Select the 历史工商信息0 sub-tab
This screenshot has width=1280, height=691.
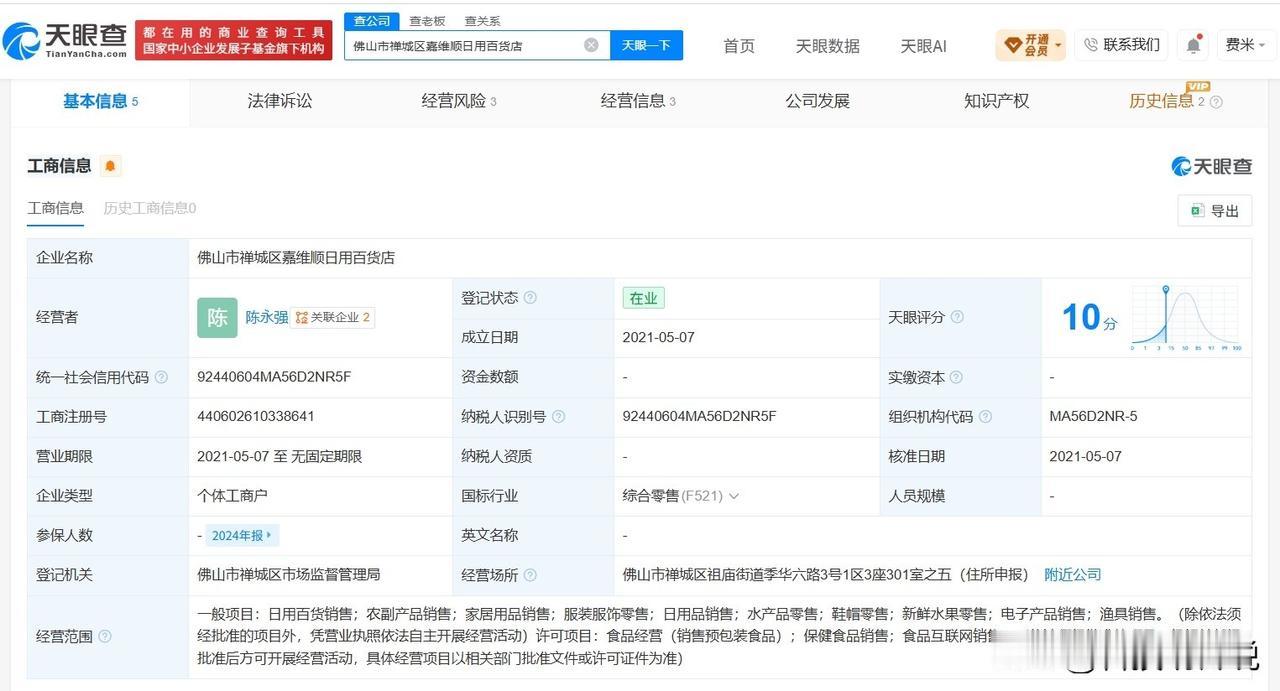tap(150, 208)
